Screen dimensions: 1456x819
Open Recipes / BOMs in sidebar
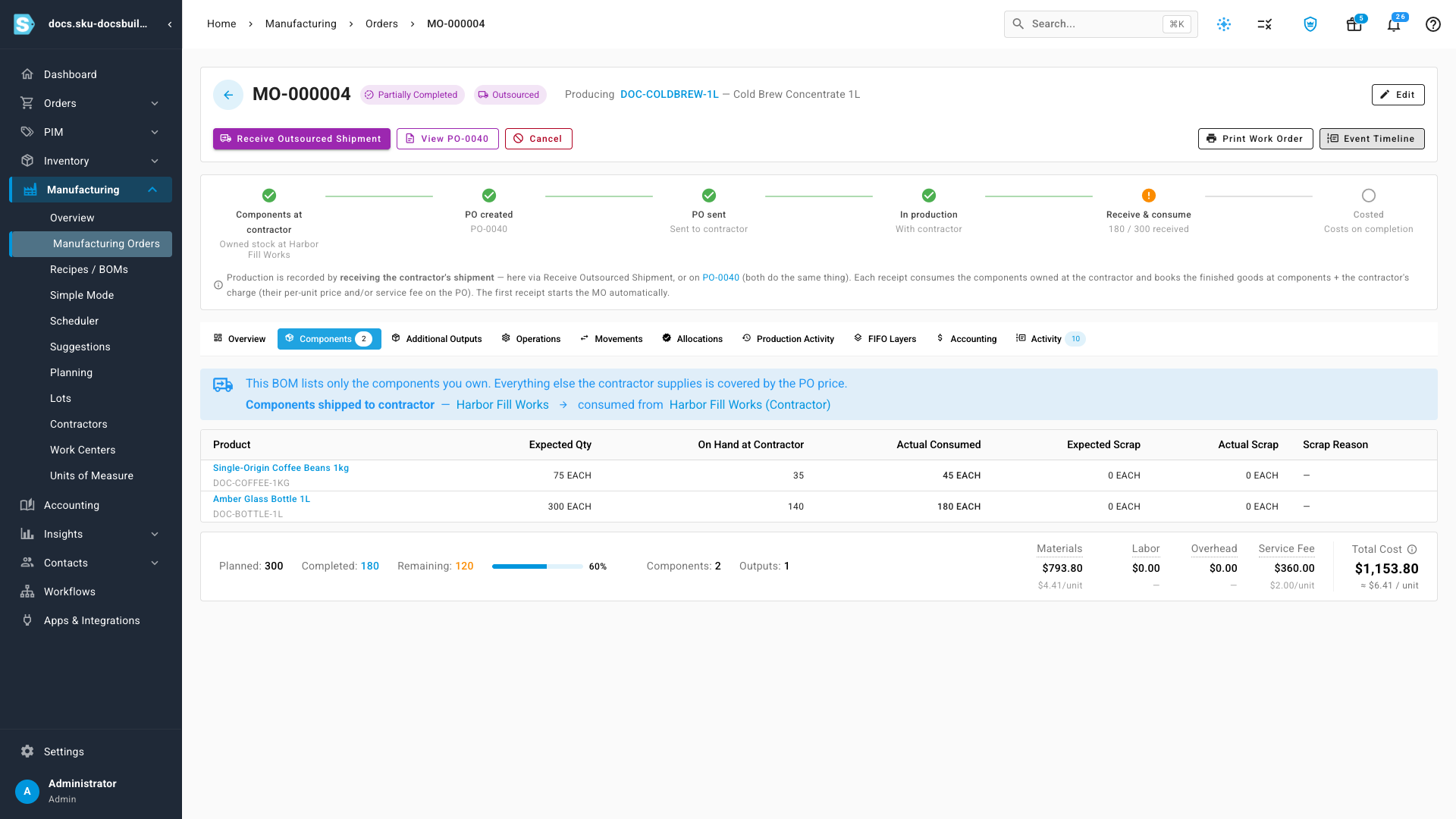click(91, 270)
